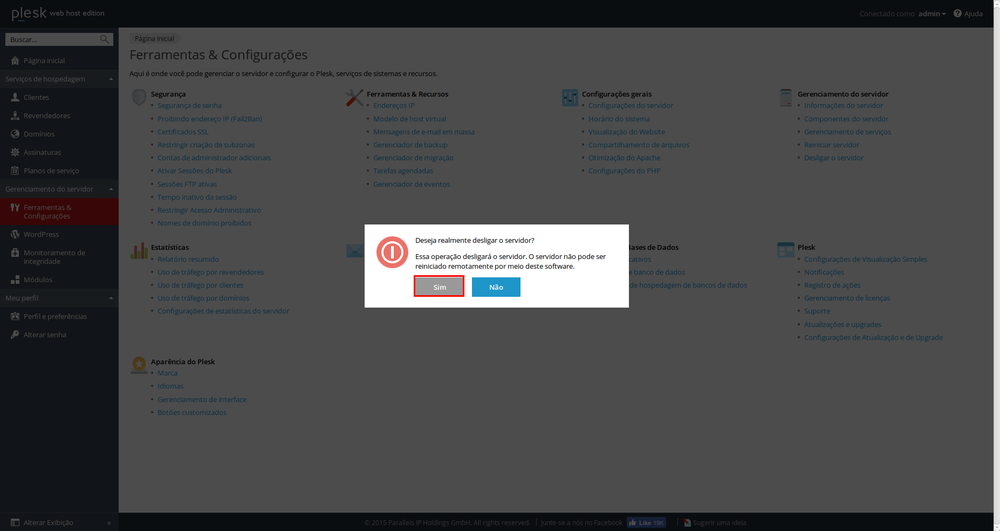This screenshot has width=1000, height=531.
Task: Collapse the Gerenciamento do servidor sidebar section
Action: coord(110,189)
